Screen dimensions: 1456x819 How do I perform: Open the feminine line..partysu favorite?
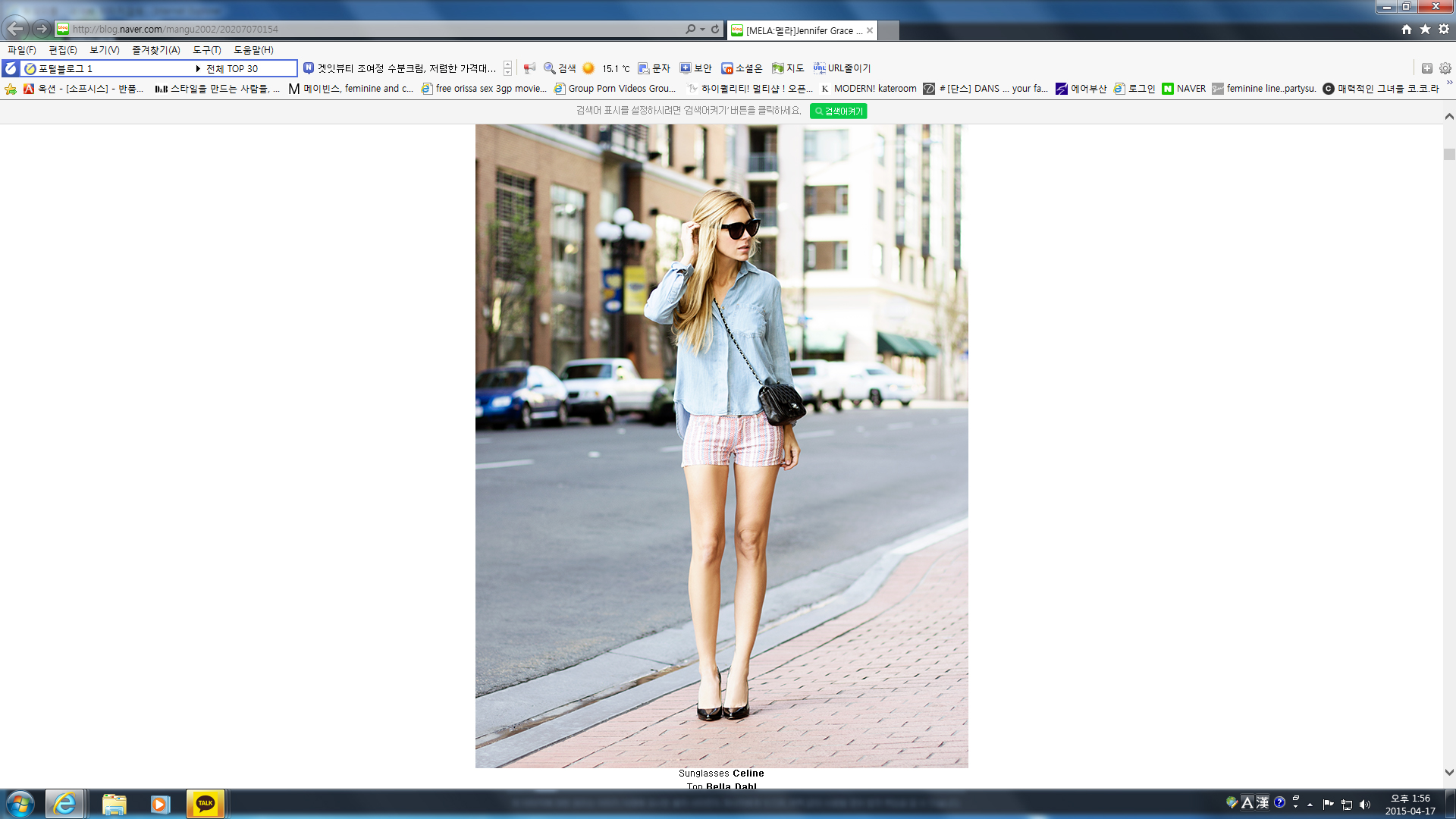(1264, 89)
